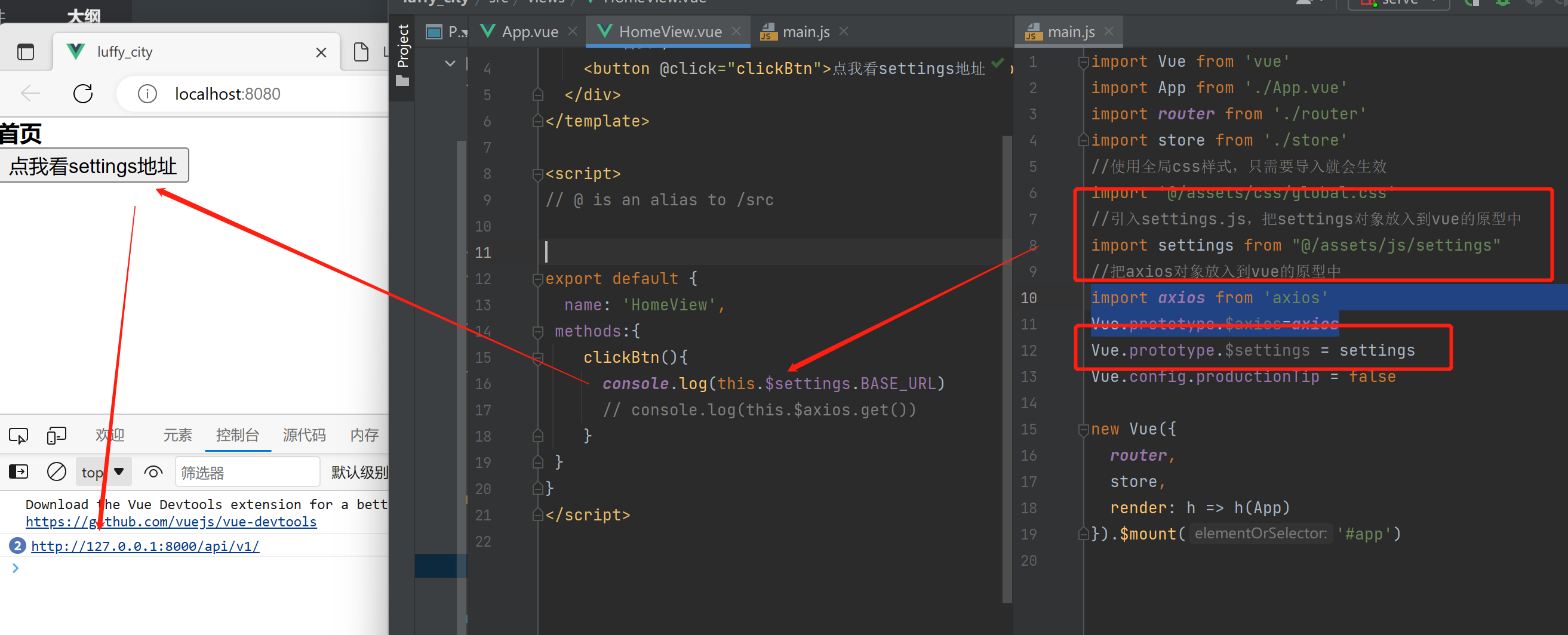The height and width of the screenshot is (635, 1568).
Task: Open the top context dropdown
Action: coord(103,472)
